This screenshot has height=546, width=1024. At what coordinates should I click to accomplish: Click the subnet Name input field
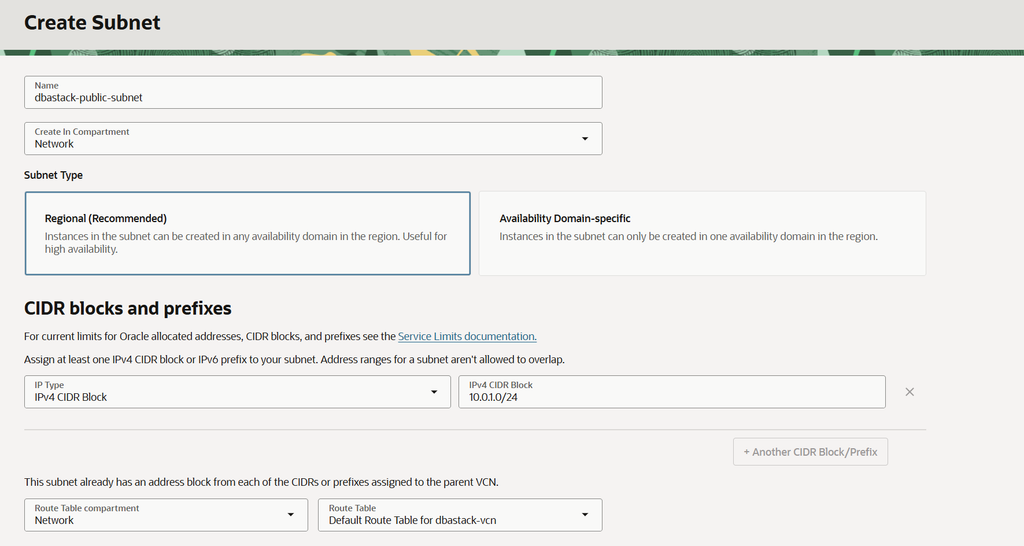(313, 92)
